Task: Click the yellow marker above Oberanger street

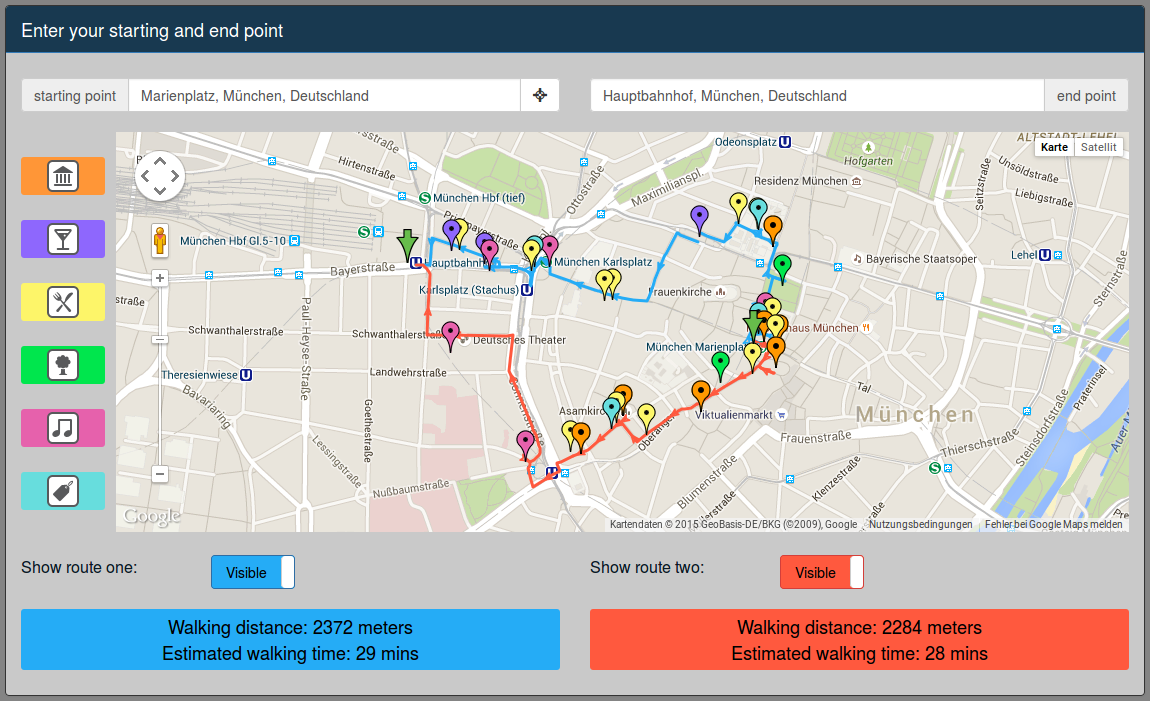Action: tap(646, 418)
